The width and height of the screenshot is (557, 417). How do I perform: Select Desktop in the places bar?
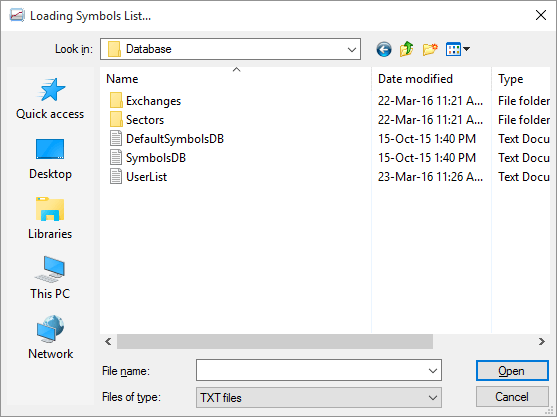tap(50, 159)
